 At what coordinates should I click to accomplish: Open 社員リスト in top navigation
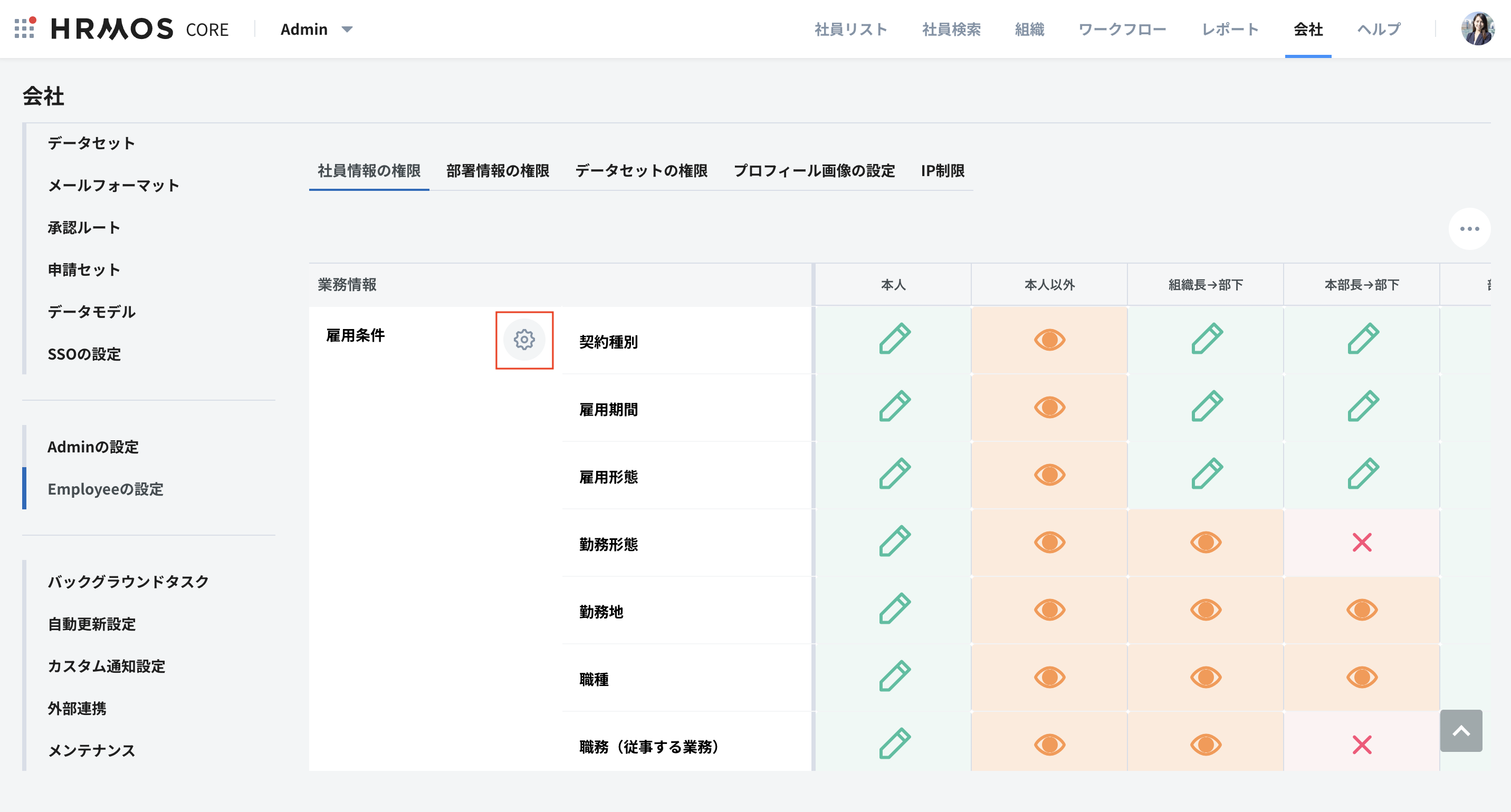[850, 30]
